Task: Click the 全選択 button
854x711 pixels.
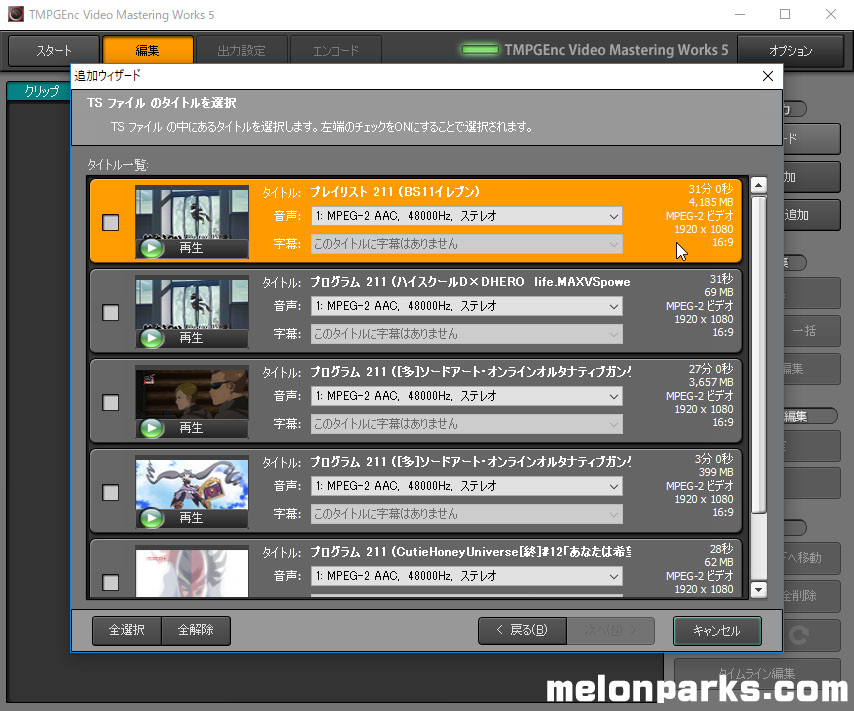Action: coord(127,630)
